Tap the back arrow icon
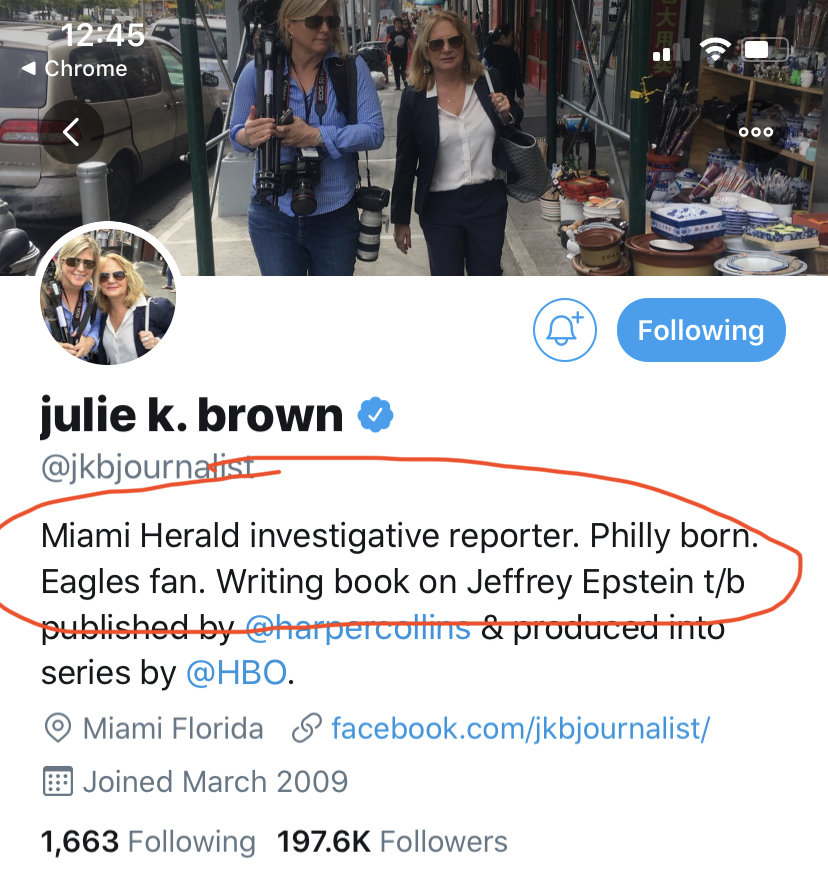 point(71,132)
